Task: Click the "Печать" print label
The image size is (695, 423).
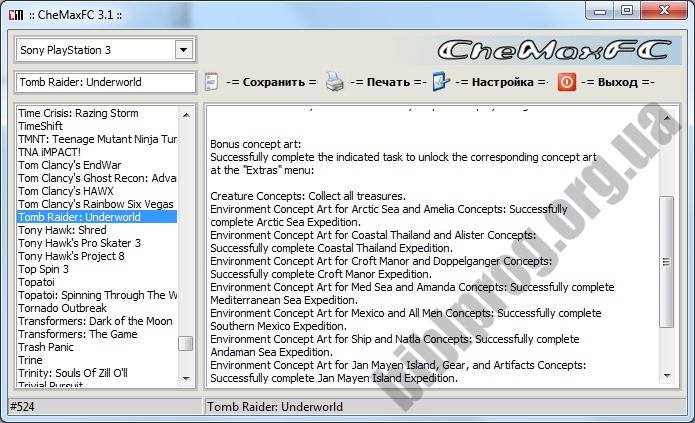Action: point(388,82)
